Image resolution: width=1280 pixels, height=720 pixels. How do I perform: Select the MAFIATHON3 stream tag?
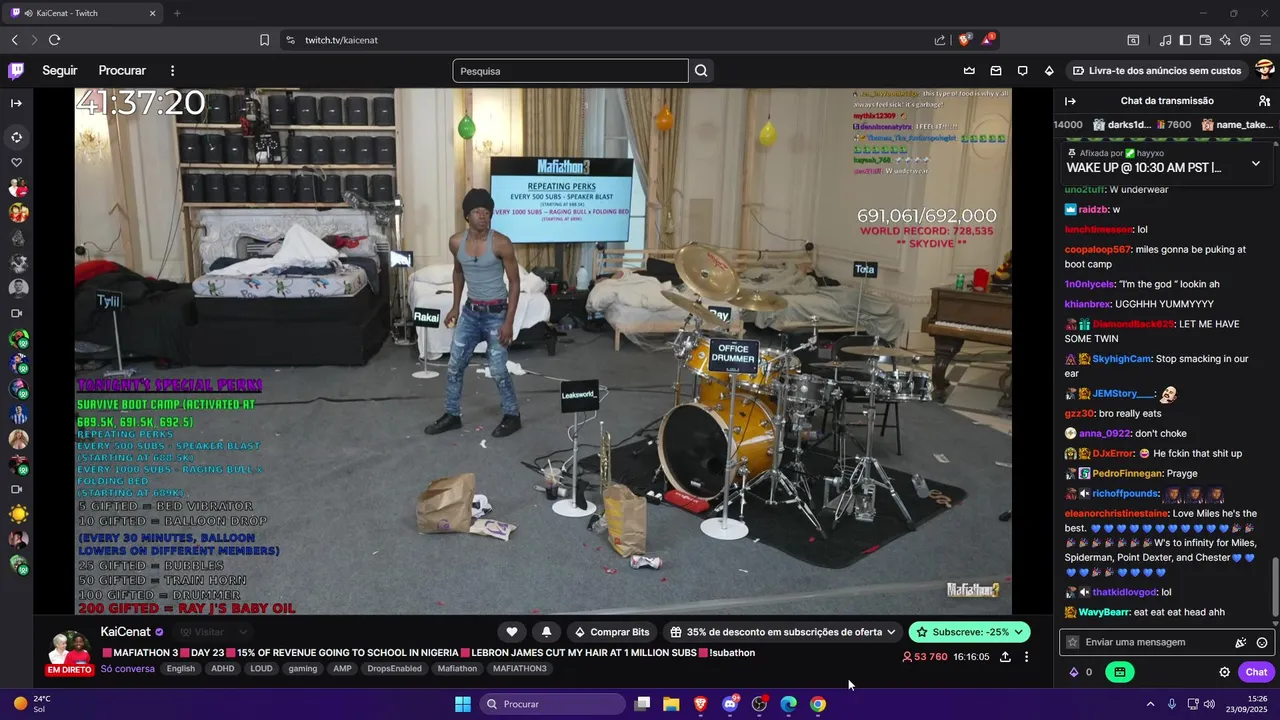(x=520, y=669)
